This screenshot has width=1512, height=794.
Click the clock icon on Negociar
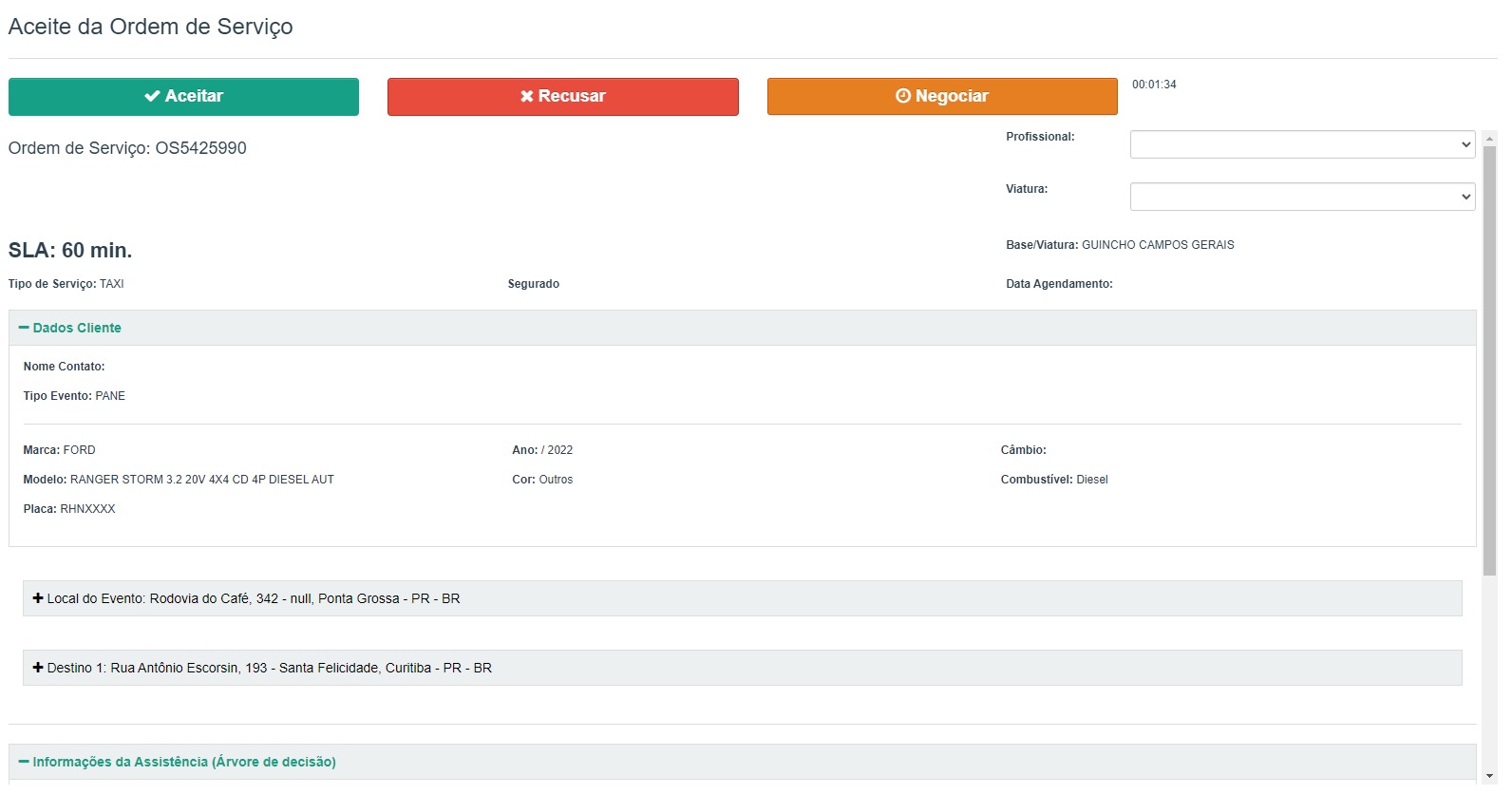(x=903, y=96)
